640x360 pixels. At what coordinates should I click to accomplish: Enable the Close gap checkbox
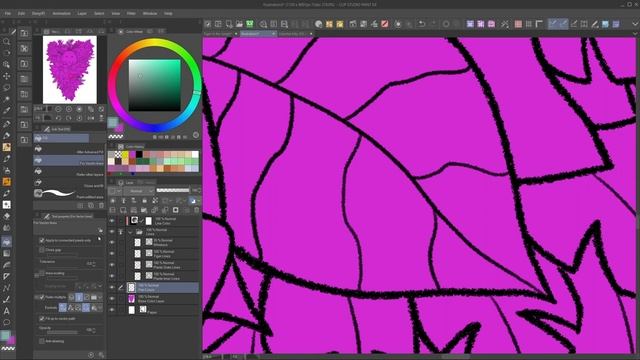click(x=42, y=250)
